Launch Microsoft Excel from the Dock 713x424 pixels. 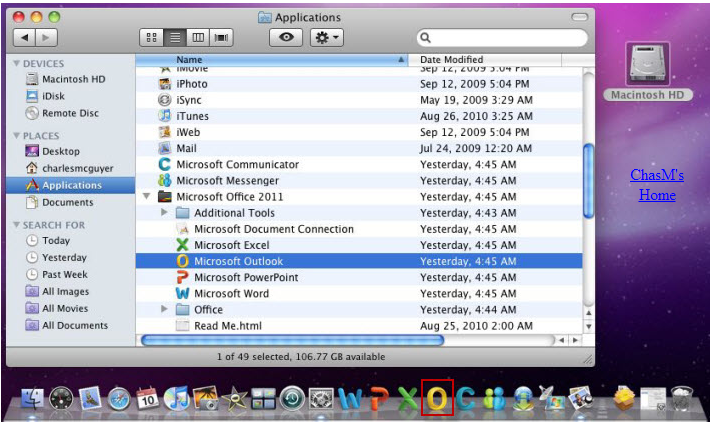pos(407,399)
